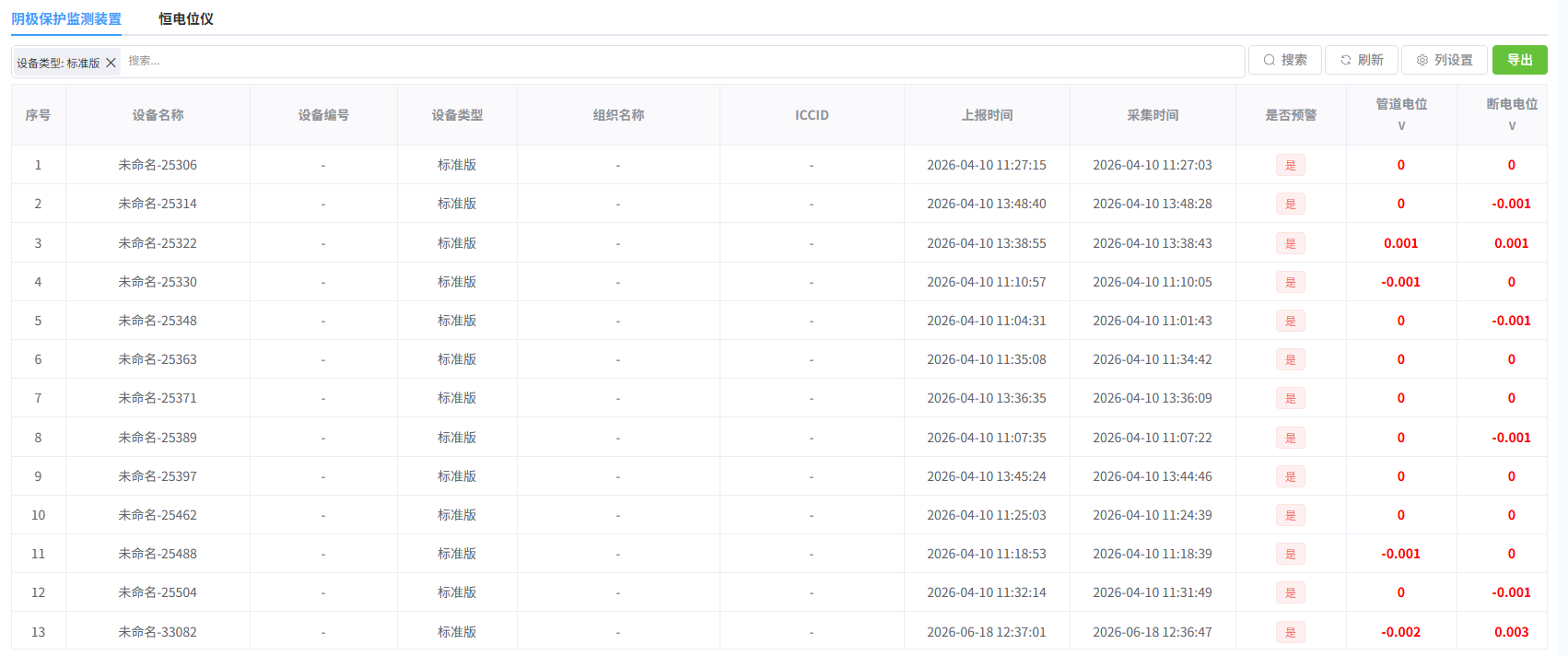Screen dimensions: 1568x656
Task: Click the 0.003 value for 未命名-33082
Action: [1512, 632]
